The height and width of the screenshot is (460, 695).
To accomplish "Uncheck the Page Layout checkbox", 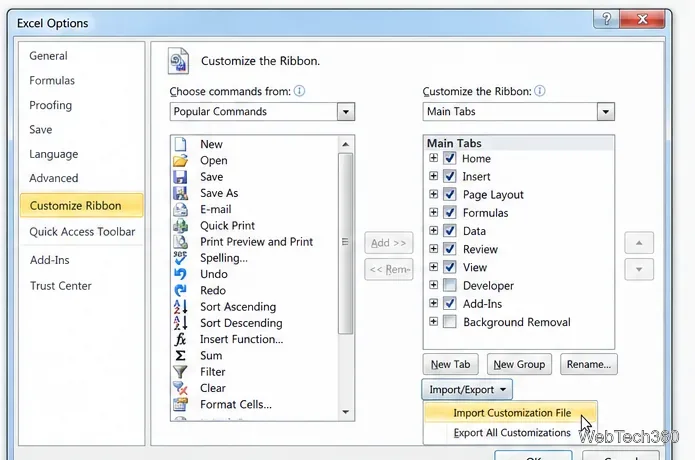I will (449, 195).
